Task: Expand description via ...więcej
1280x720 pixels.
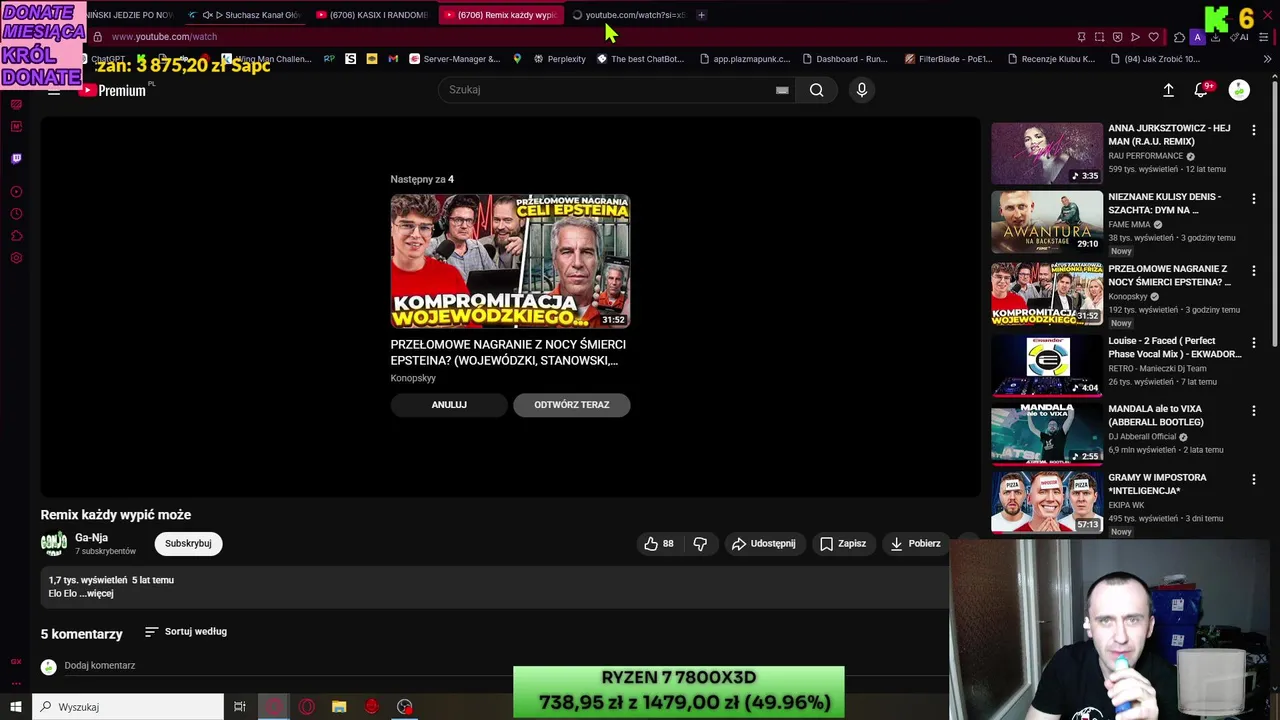Action: (x=99, y=593)
